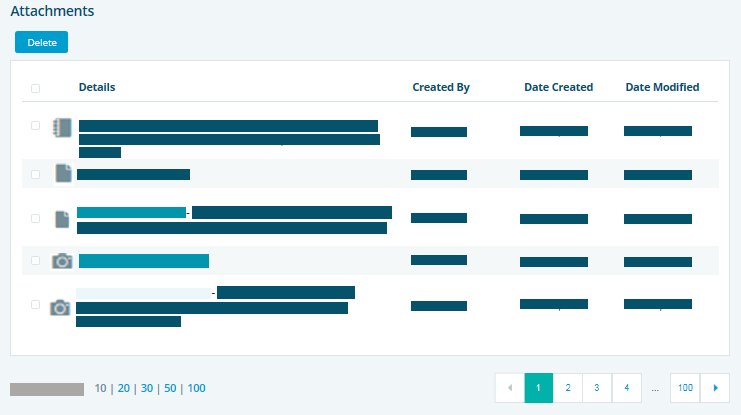Check the notebook attachment row checkbox
This screenshot has height=415, width=741.
(35, 125)
